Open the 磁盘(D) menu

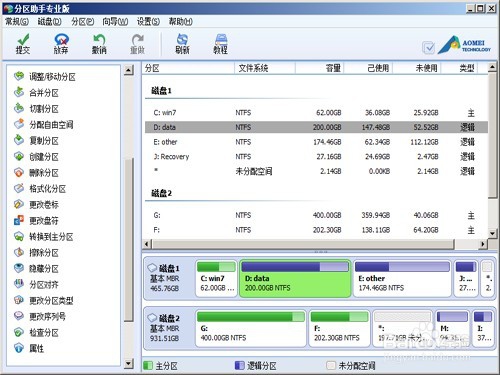point(49,22)
